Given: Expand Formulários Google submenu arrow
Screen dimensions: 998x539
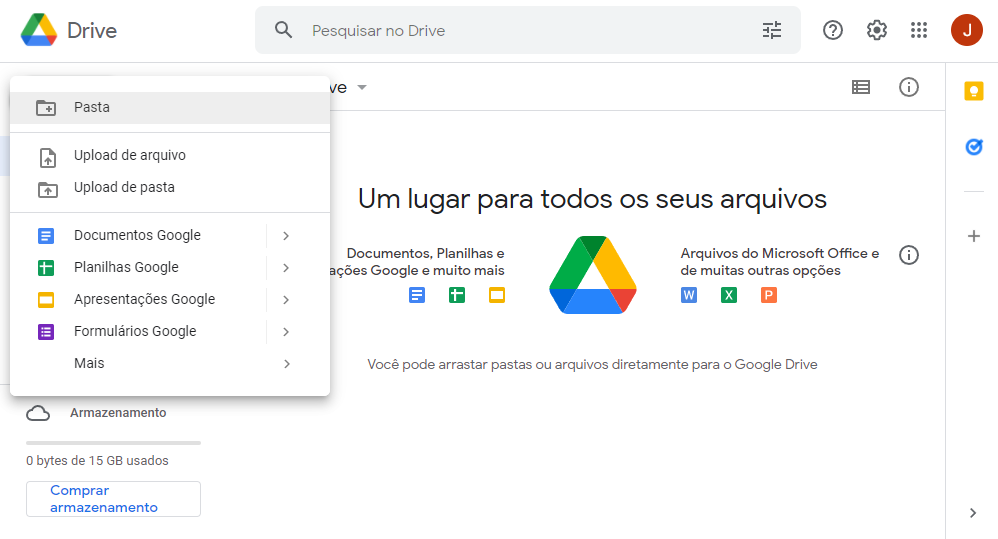Looking at the screenshot, I should pyautogui.click(x=286, y=332).
